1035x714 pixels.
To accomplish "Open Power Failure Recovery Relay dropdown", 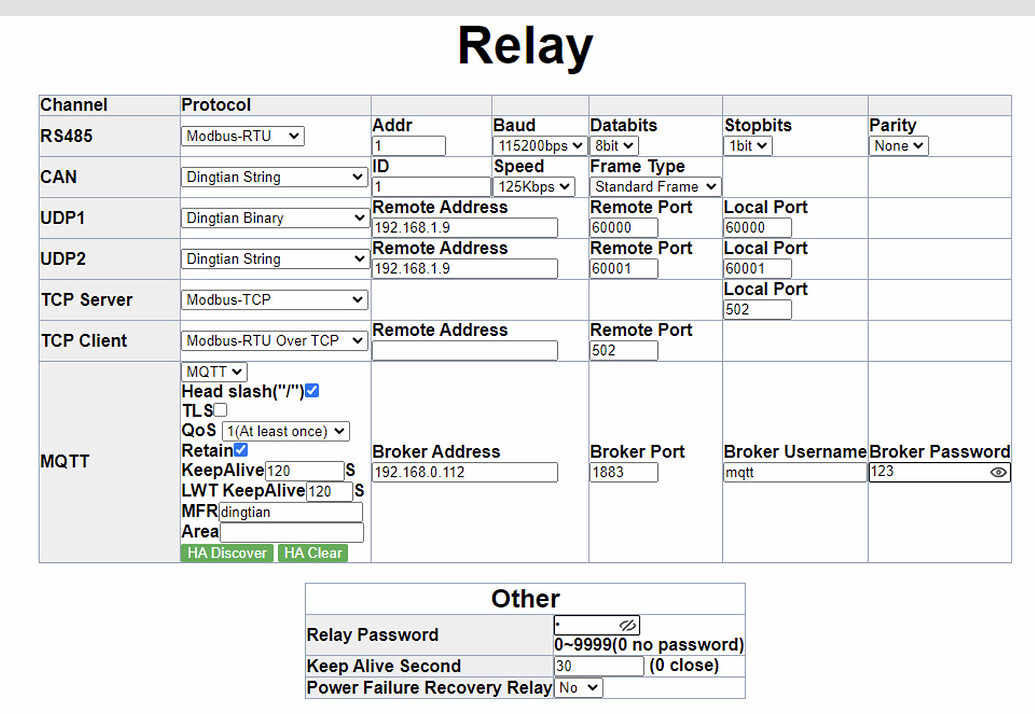I will 578,688.
